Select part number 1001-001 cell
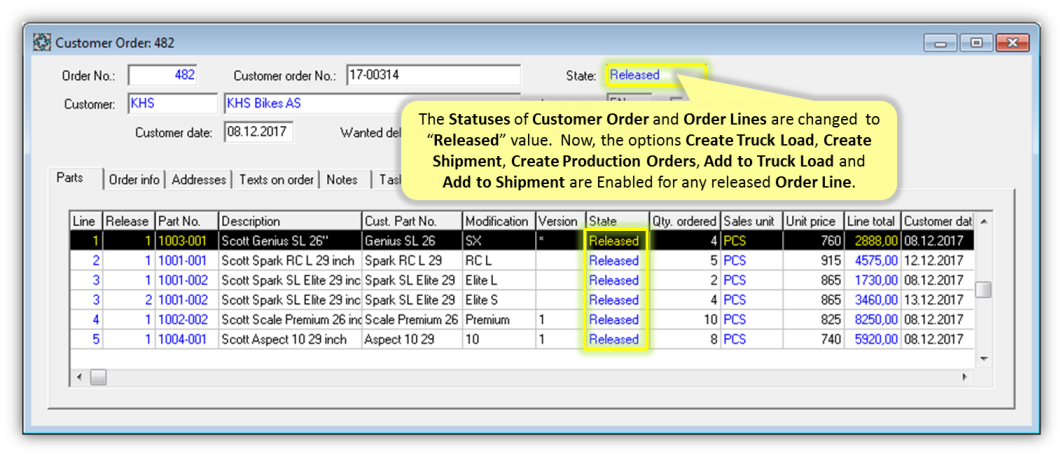This screenshot has width=1063, height=457. coord(186,260)
